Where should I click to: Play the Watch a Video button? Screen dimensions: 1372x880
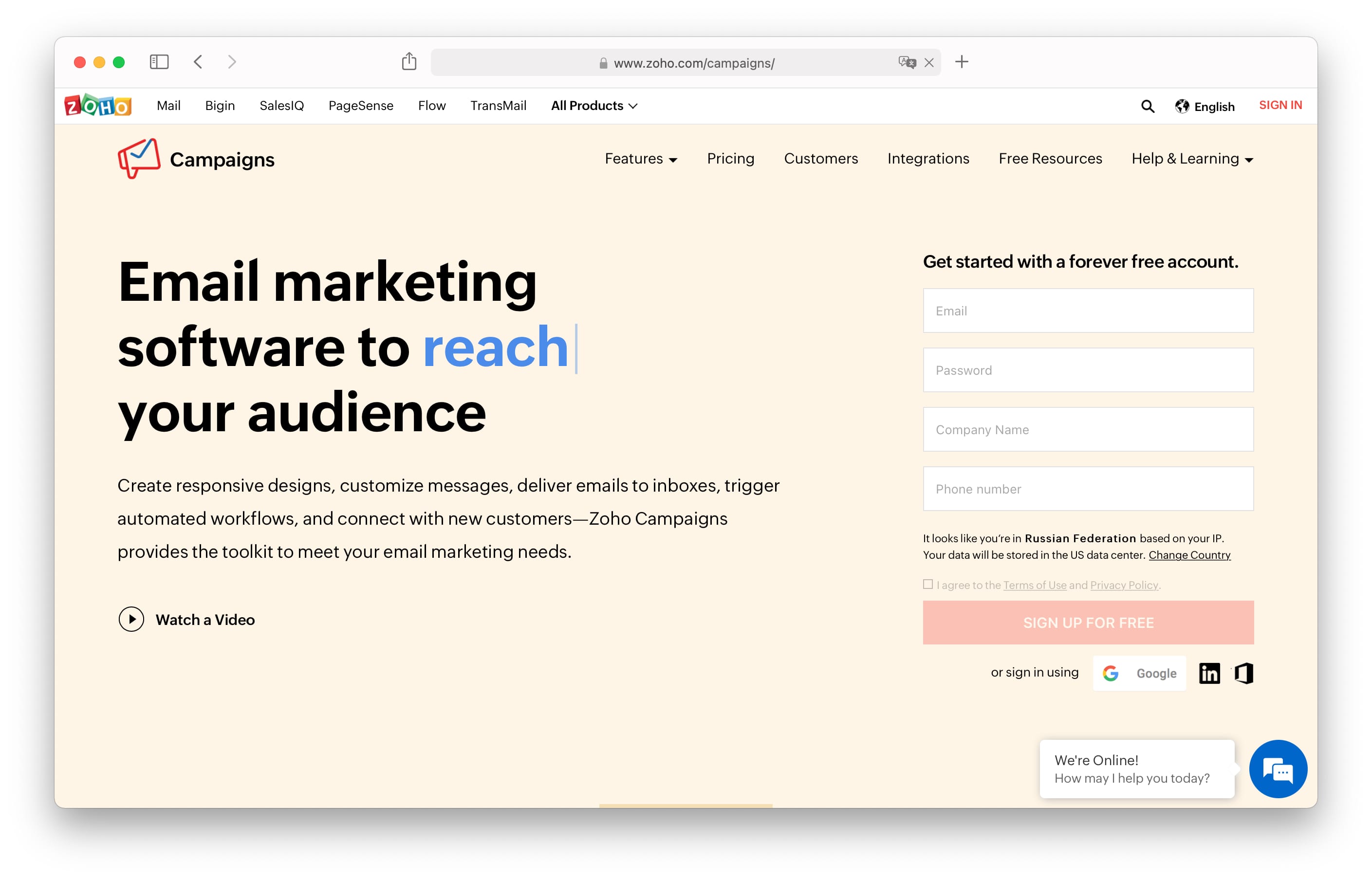131,620
